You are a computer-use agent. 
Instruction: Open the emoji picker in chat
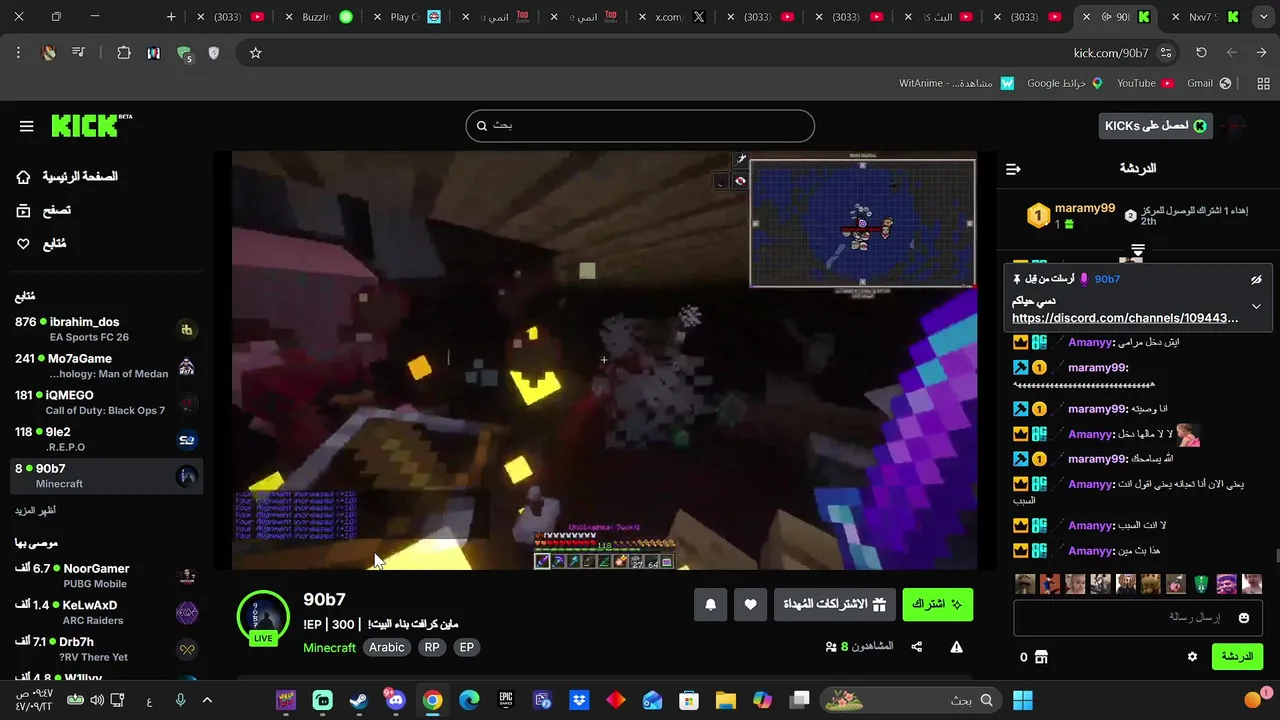click(1244, 618)
